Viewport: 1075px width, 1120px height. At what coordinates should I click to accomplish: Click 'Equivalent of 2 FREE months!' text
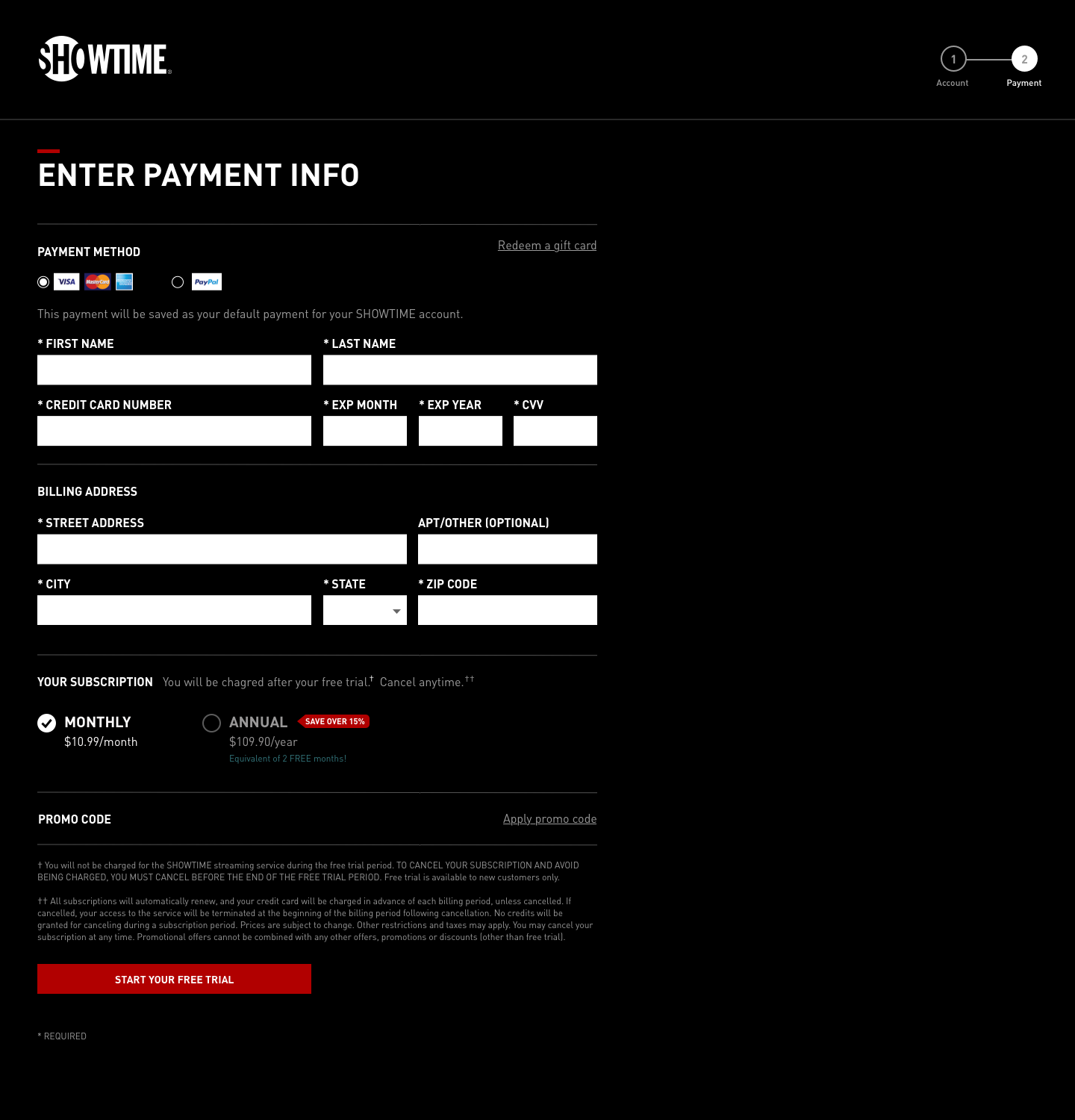pyautogui.click(x=287, y=759)
